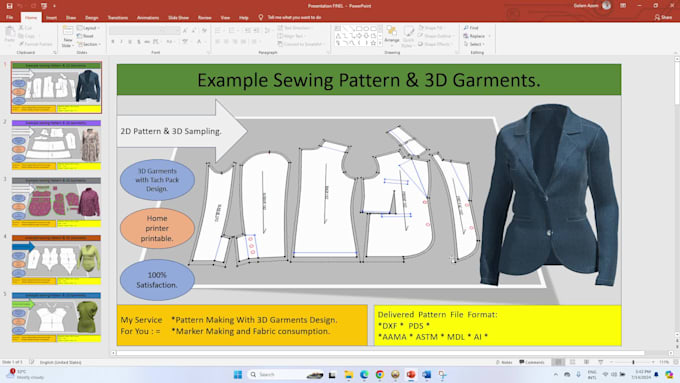This screenshot has width=680, height=383.
Task: Open PowerPoint from the Windows taskbar
Action: pos(411,375)
